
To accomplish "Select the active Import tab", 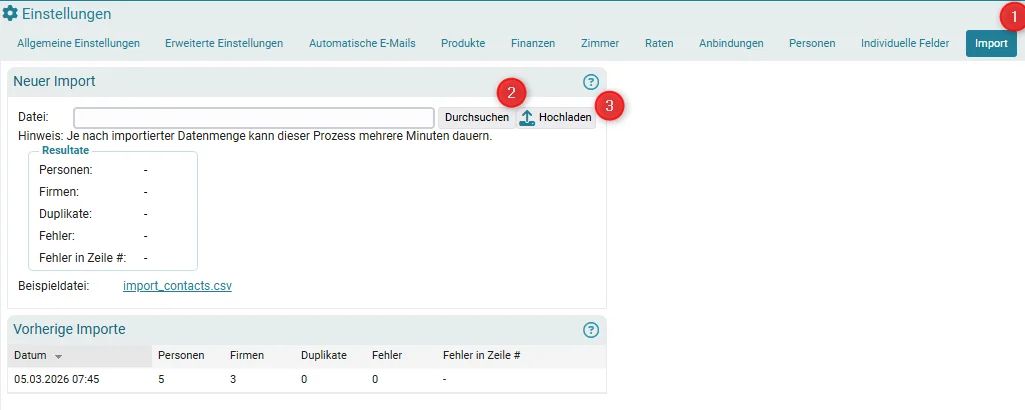I will click(991, 43).
